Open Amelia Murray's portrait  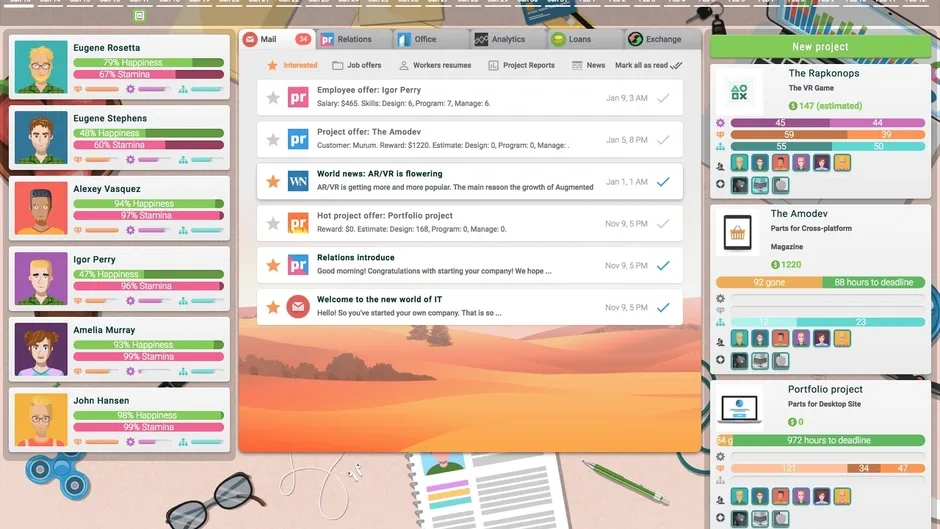41,349
